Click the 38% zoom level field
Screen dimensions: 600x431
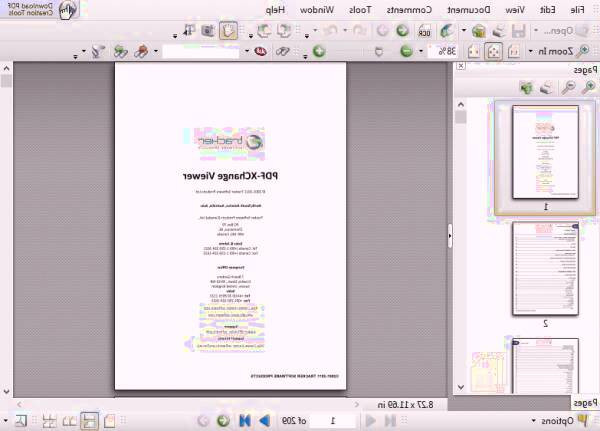coord(443,51)
